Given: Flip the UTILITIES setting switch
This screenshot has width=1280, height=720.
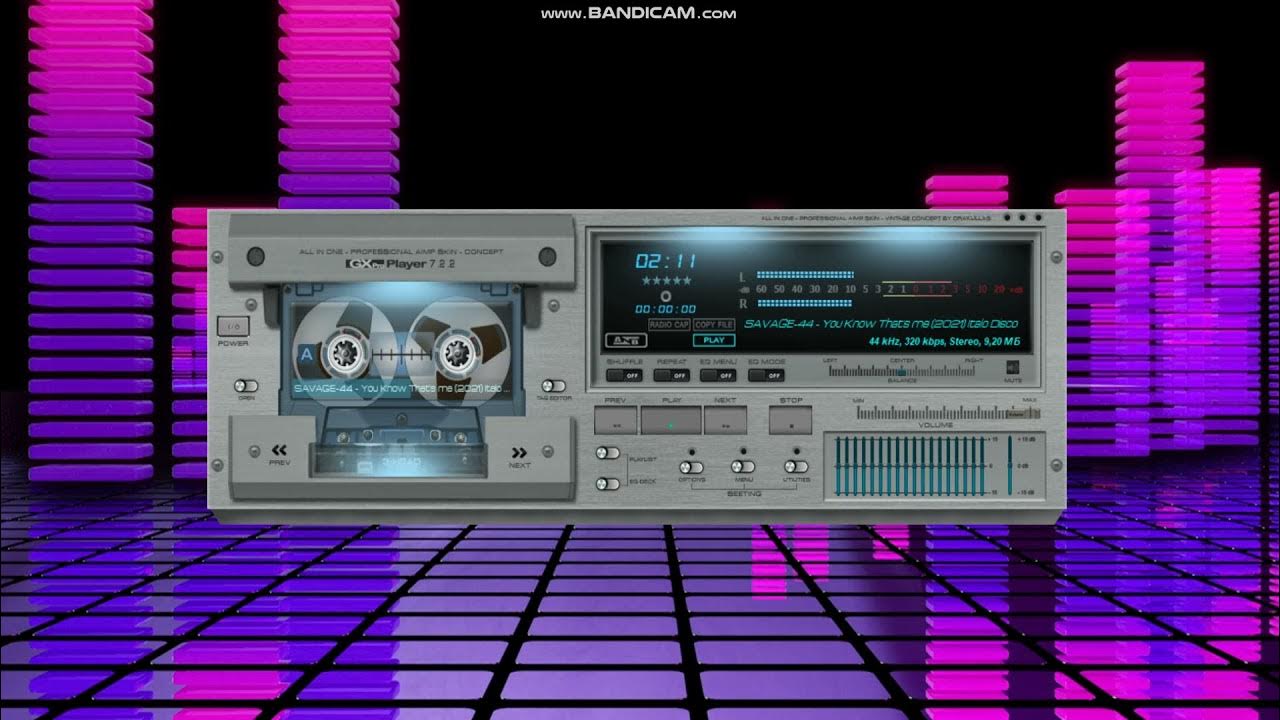Looking at the screenshot, I should 796,467.
